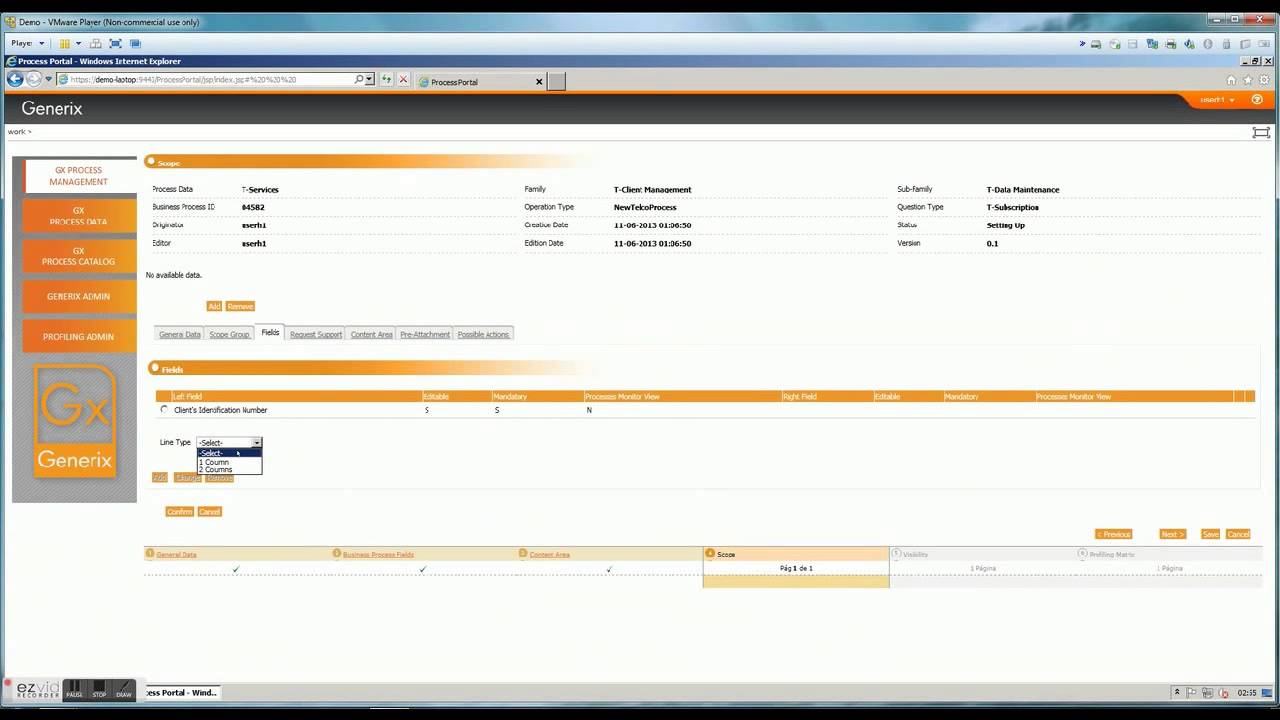Screen dimensions: 1280x720
Task: Go to the Next wizard page
Action: 1172,534
